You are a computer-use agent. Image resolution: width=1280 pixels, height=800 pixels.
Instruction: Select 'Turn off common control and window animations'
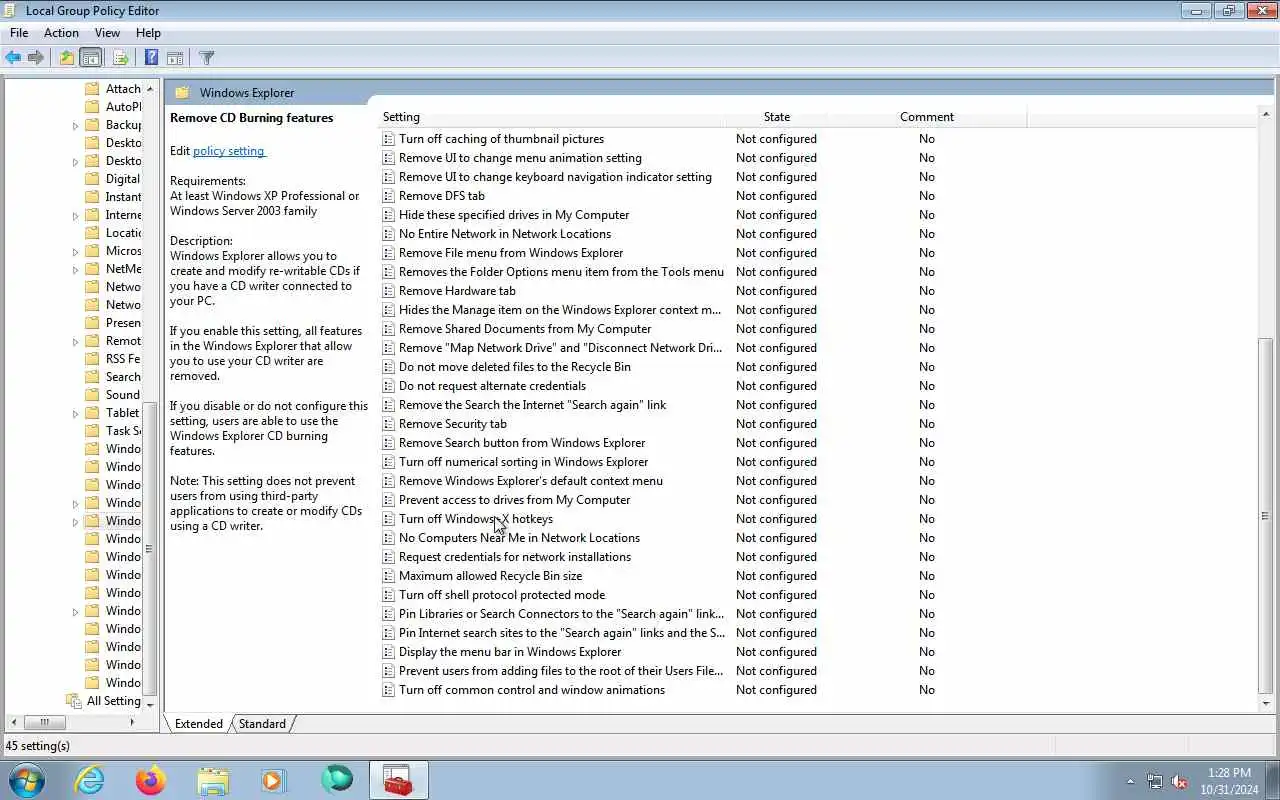532,690
